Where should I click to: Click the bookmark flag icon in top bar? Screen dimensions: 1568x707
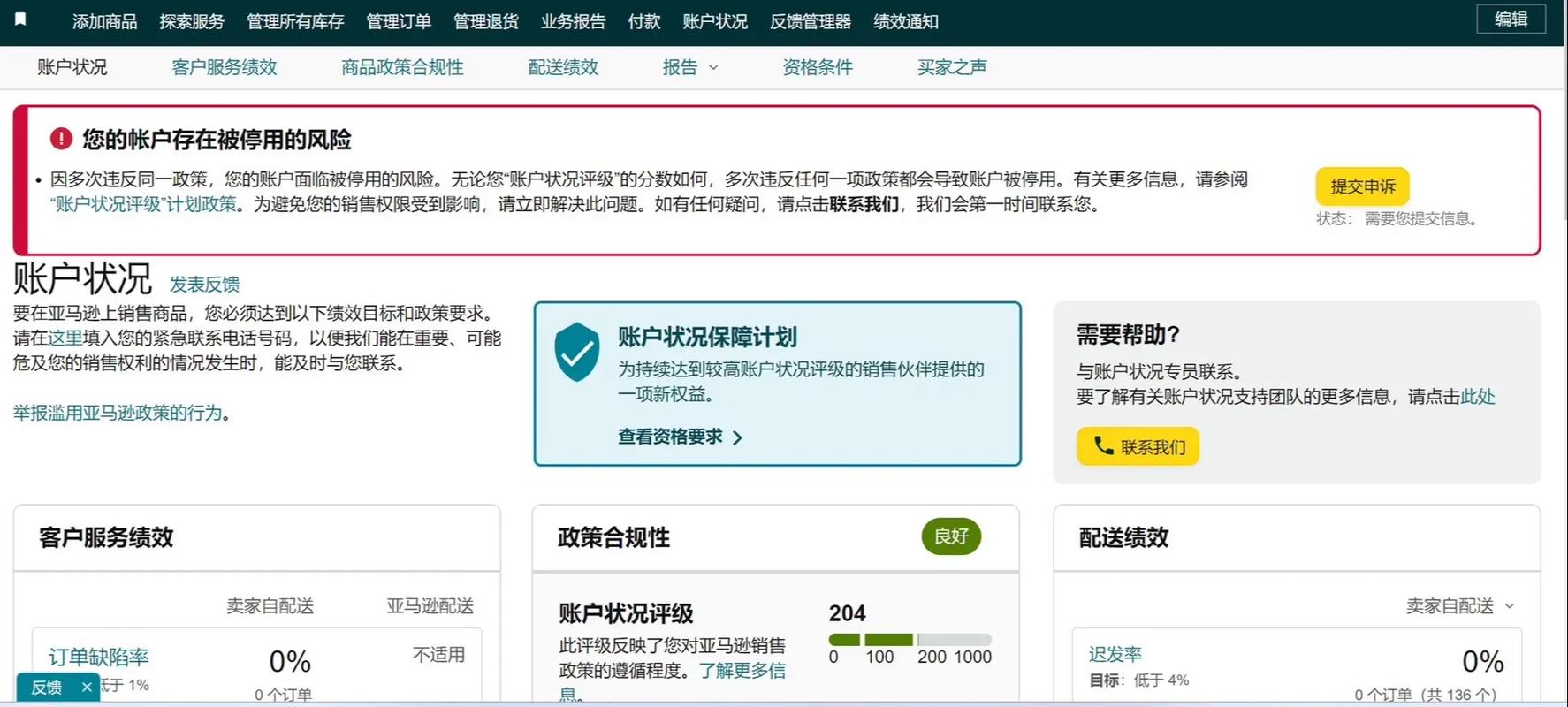point(21,19)
